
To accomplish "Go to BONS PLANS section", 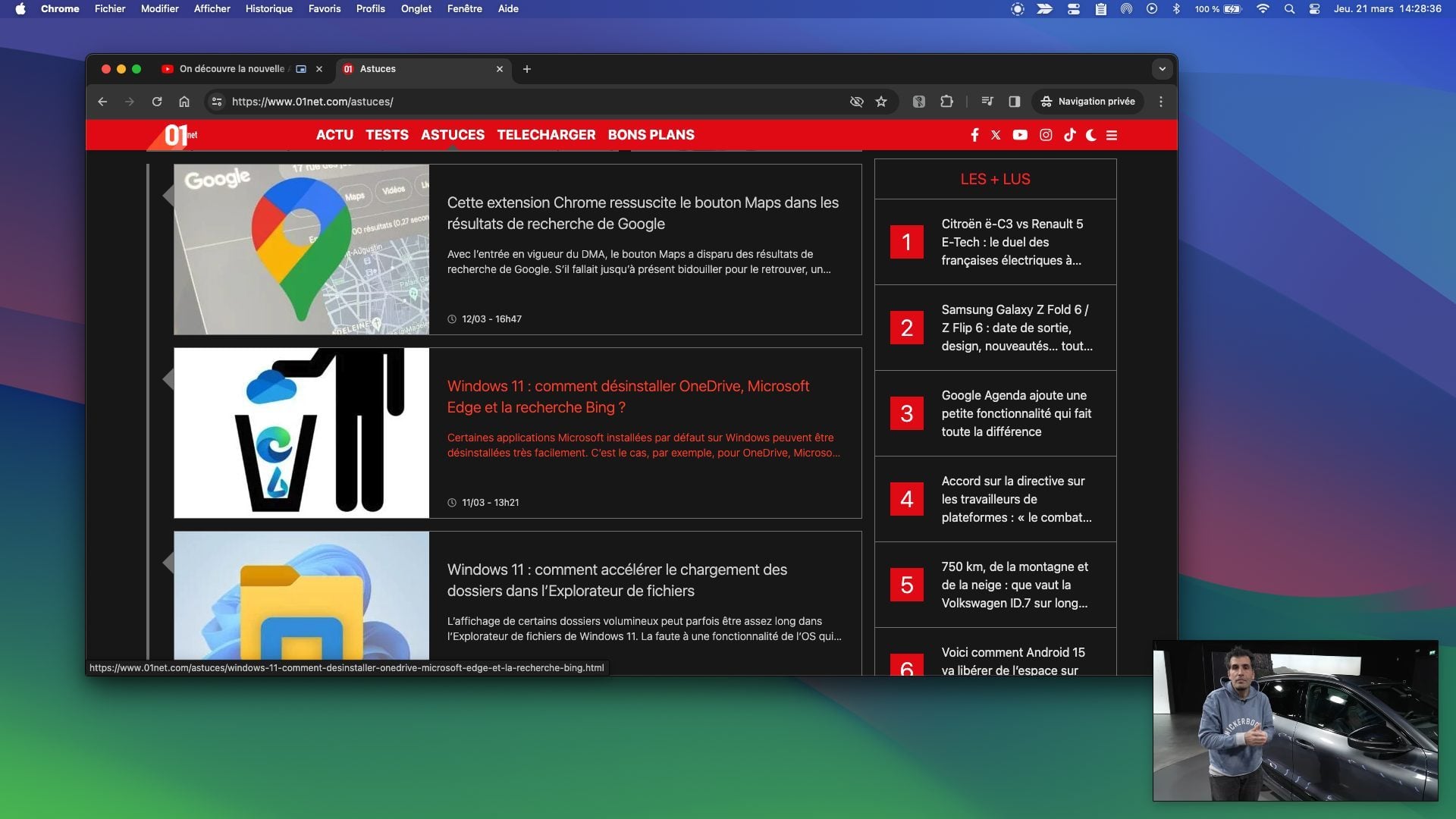I will (651, 135).
